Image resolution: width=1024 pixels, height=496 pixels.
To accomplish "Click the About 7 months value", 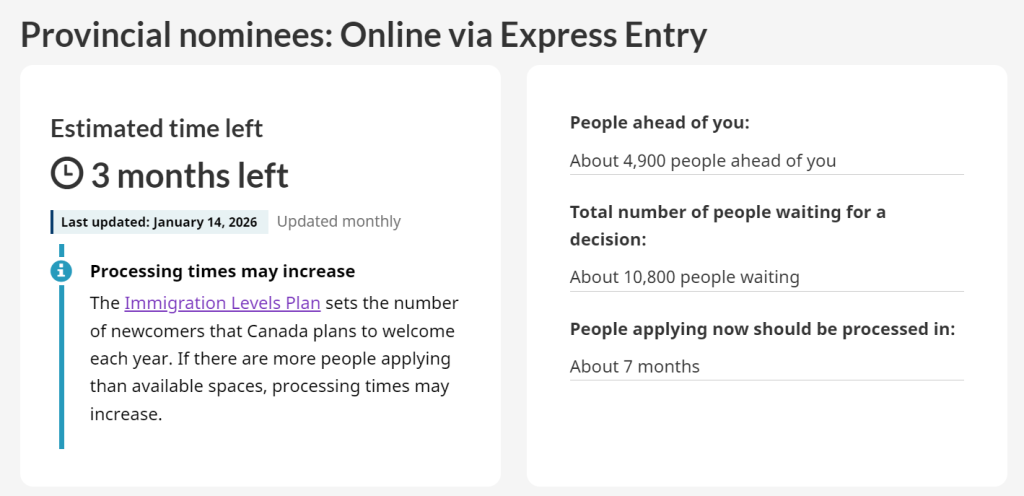I will [635, 366].
